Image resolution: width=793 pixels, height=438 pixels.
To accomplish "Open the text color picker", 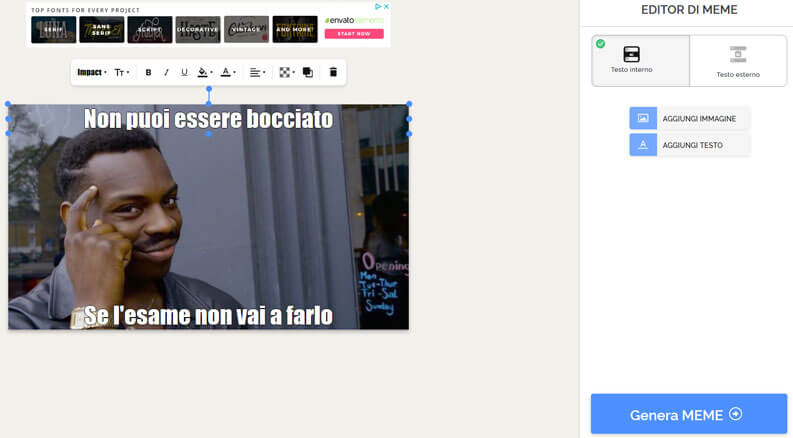I will pyautogui.click(x=228, y=72).
